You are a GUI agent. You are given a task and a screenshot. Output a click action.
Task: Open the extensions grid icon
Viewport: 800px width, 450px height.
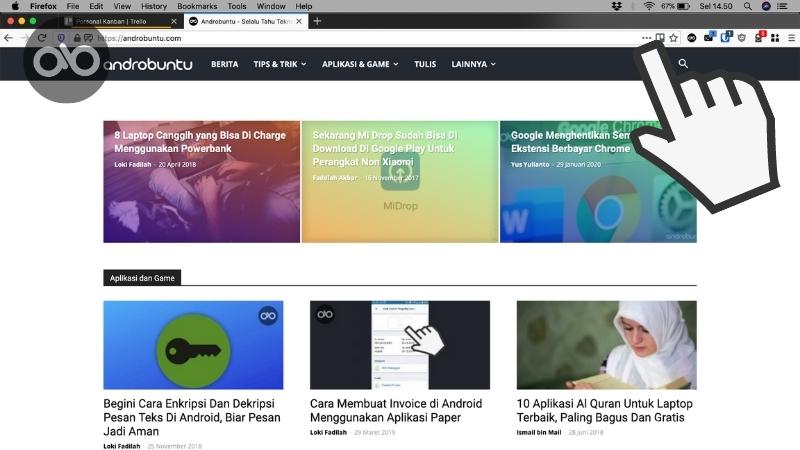(x=775, y=38)
